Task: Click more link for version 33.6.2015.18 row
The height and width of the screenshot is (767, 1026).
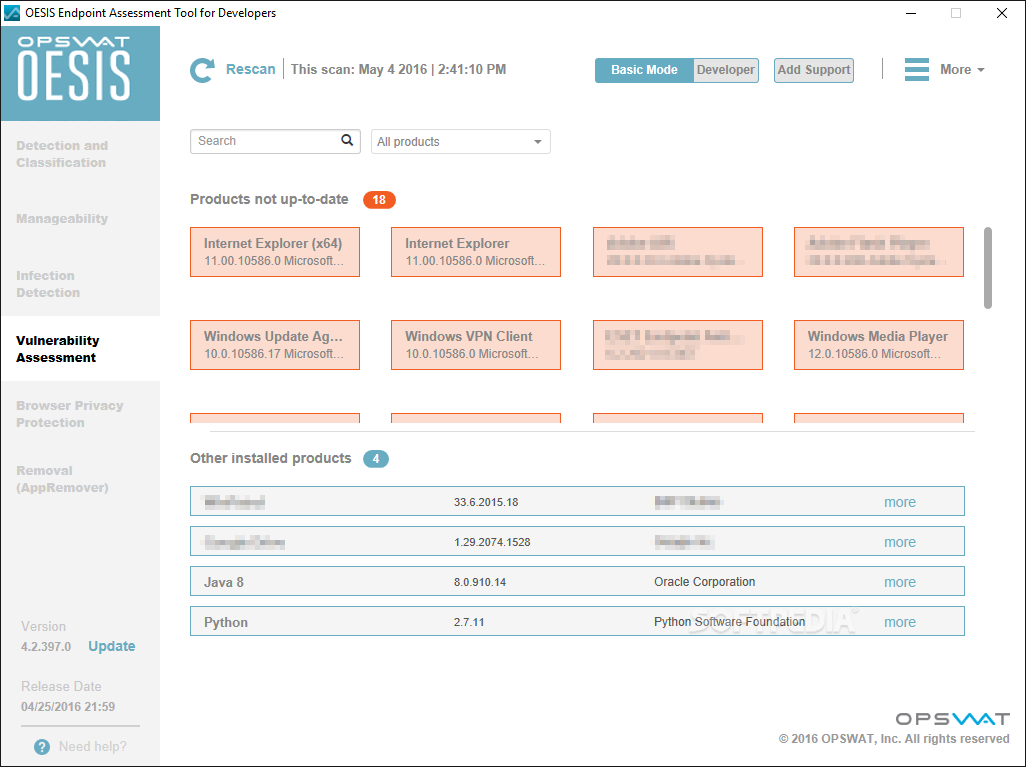Action: coord(900,503)
